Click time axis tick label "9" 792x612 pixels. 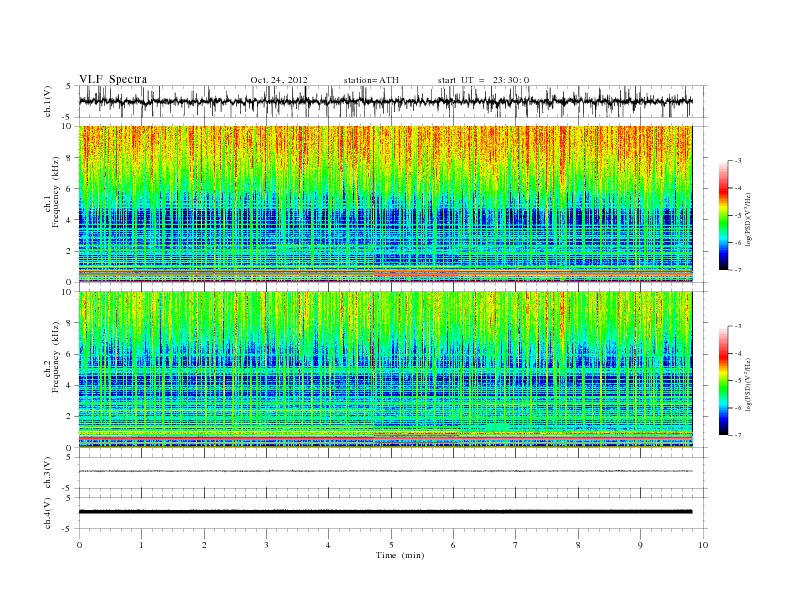point(640,545)
